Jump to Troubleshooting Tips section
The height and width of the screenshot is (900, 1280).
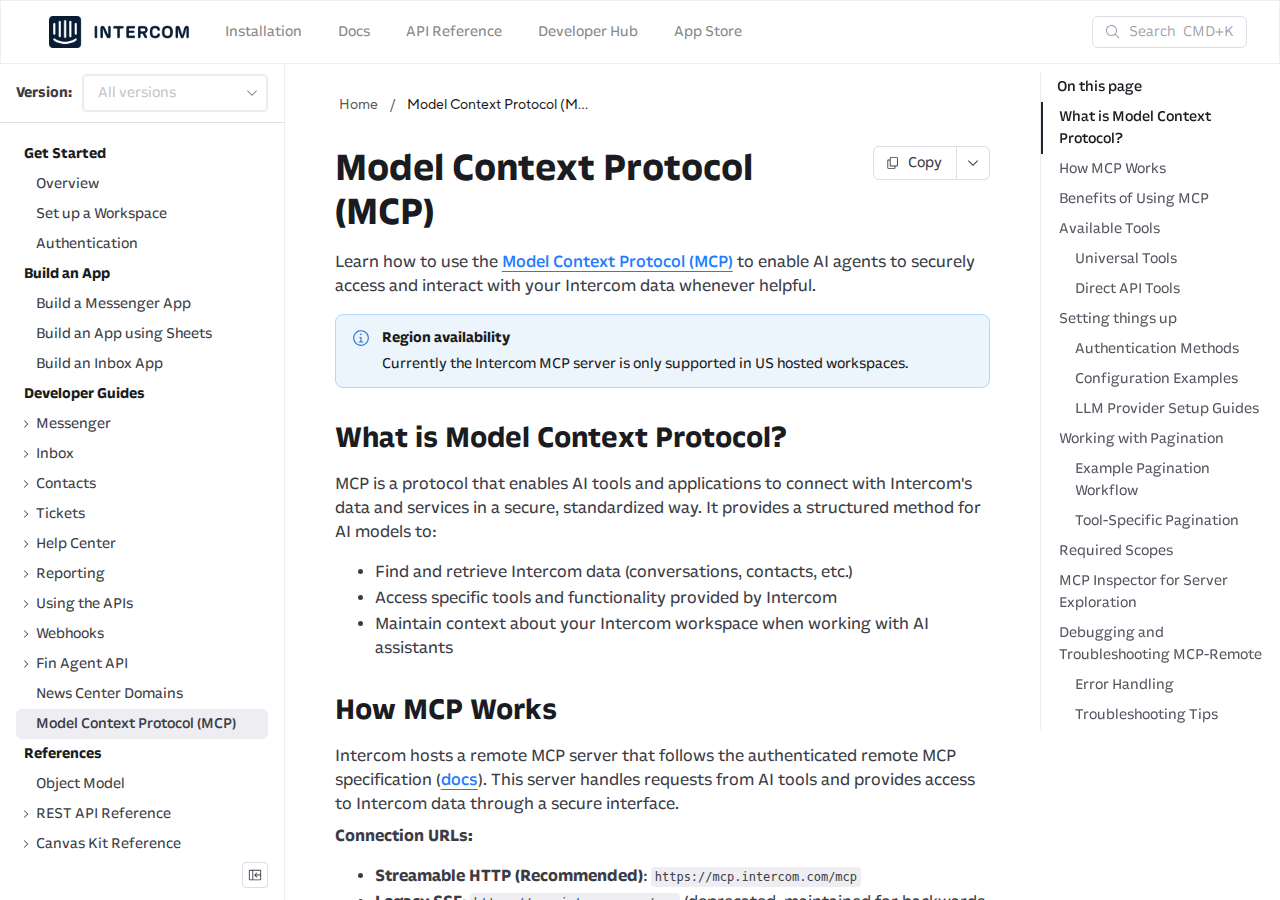pyautogui.click(x=1146, y=714)
